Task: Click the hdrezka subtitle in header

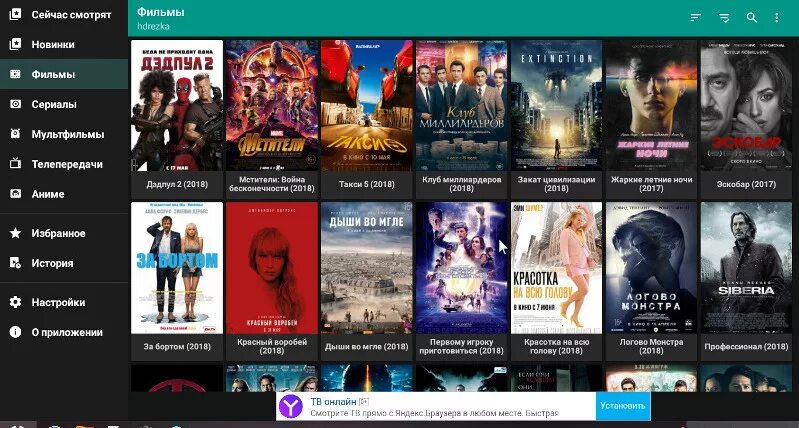Action: 153,26
